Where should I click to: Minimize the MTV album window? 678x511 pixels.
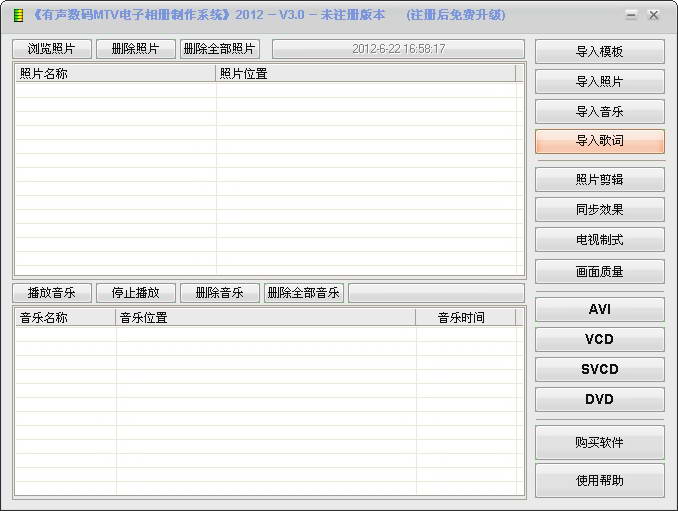coord(631,16)
